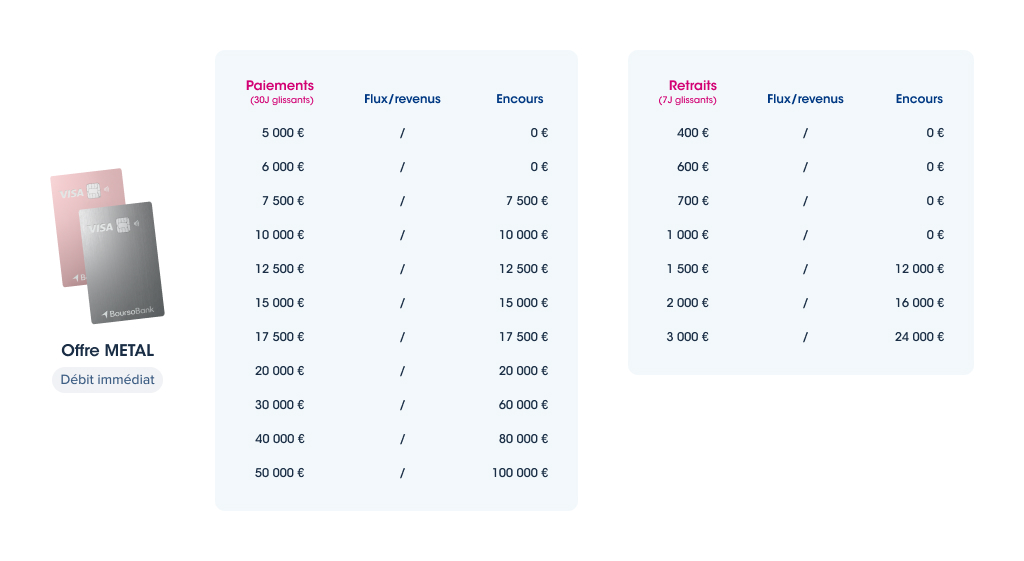Select the Débit immédiat badge

coord(107,379)
